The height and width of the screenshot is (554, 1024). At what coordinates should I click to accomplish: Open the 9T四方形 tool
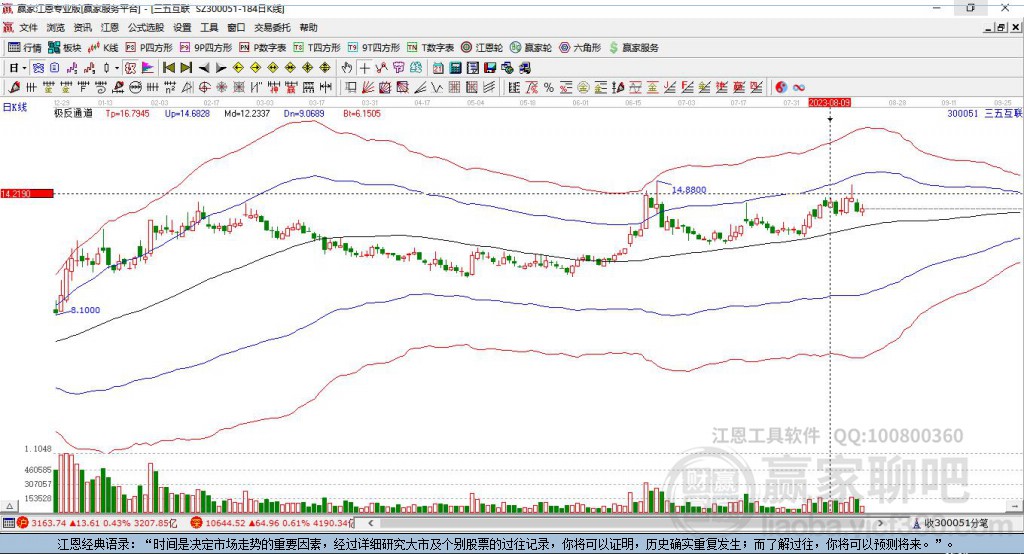(374, 48)
